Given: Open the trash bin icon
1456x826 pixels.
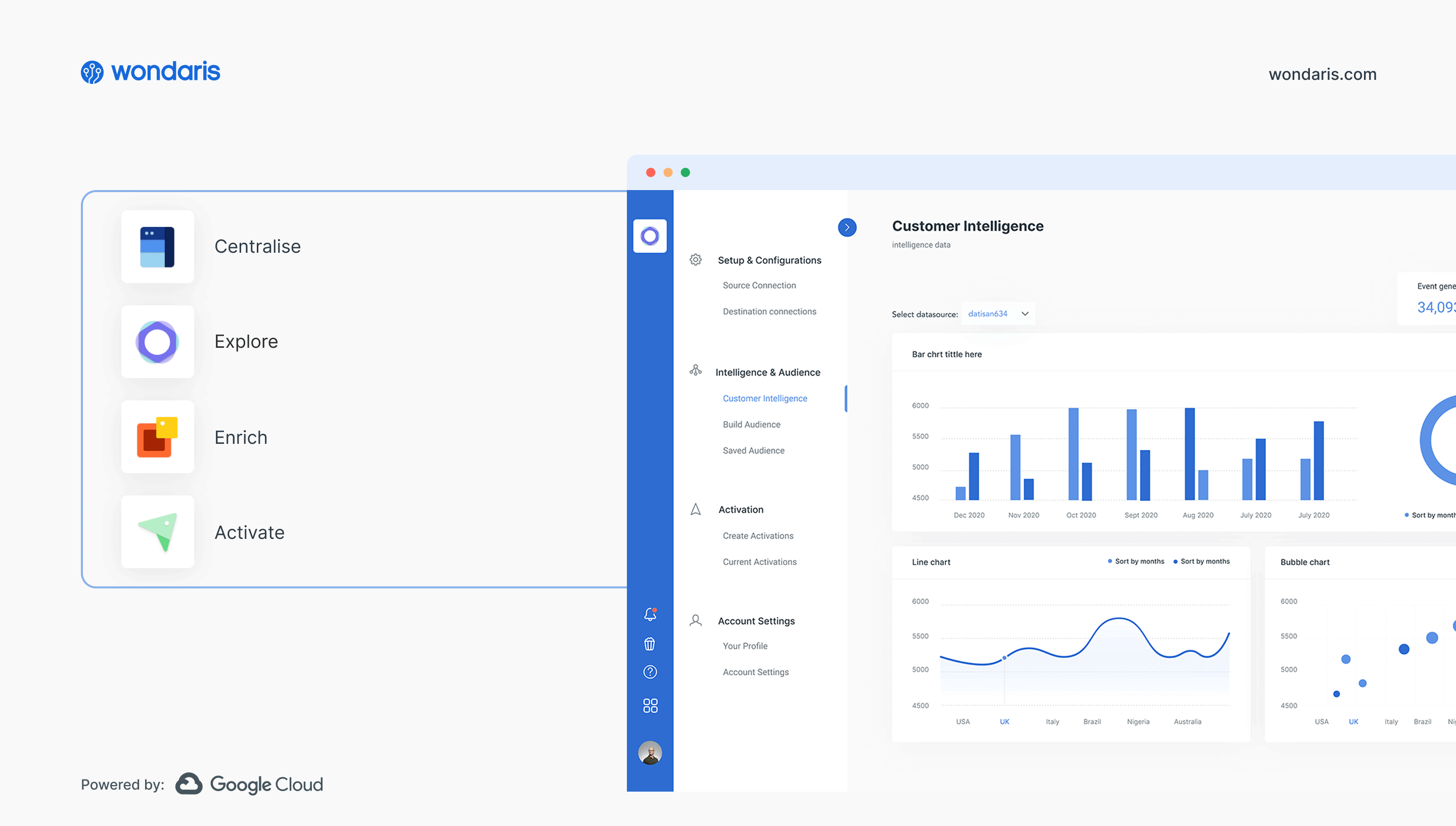Looking at the screenshot, I should coord(650,644).
